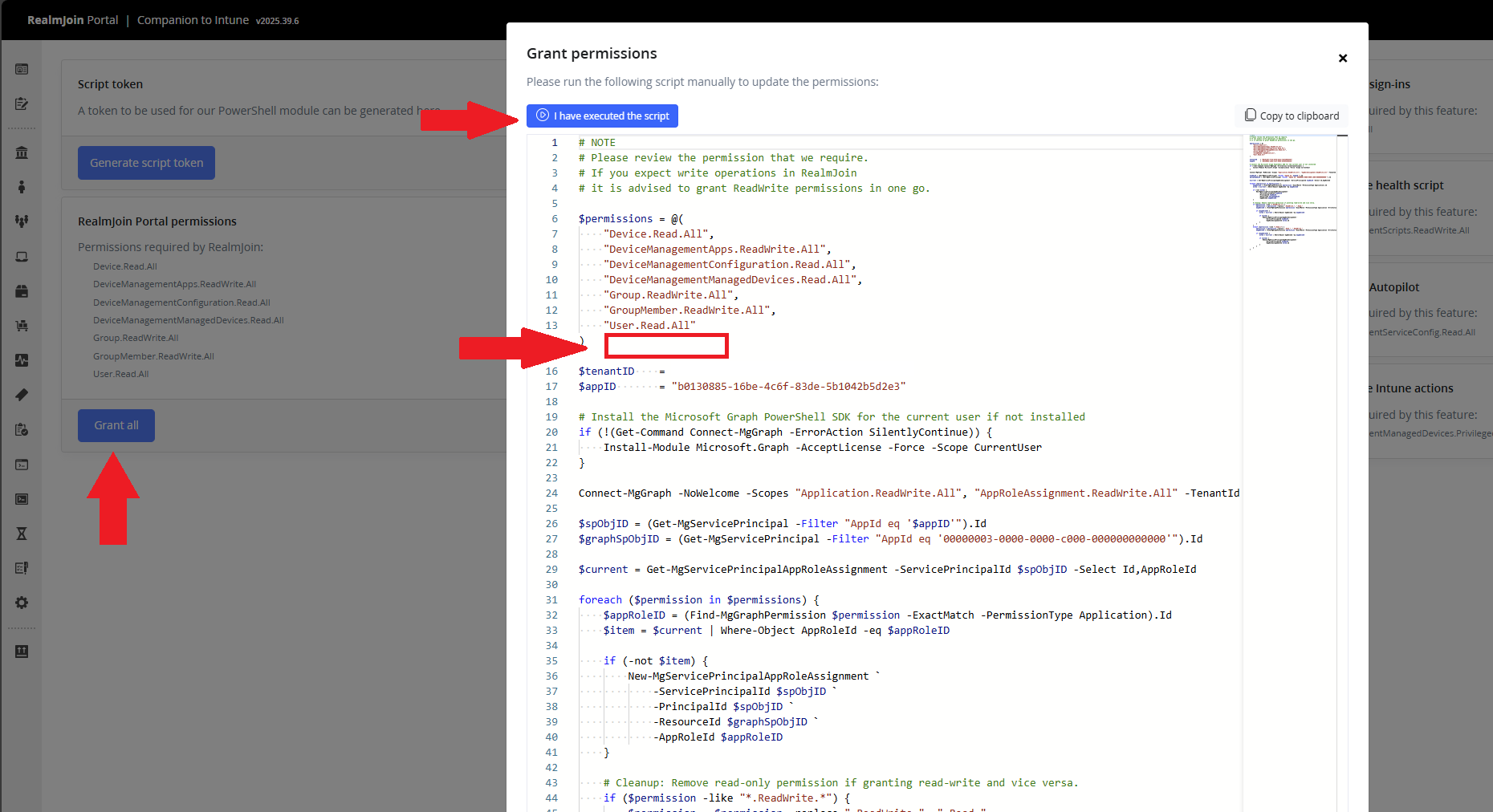Click code line 17 with $appID
The height and width of the screenshot is (812, 1493).
(x=741, y=387)
